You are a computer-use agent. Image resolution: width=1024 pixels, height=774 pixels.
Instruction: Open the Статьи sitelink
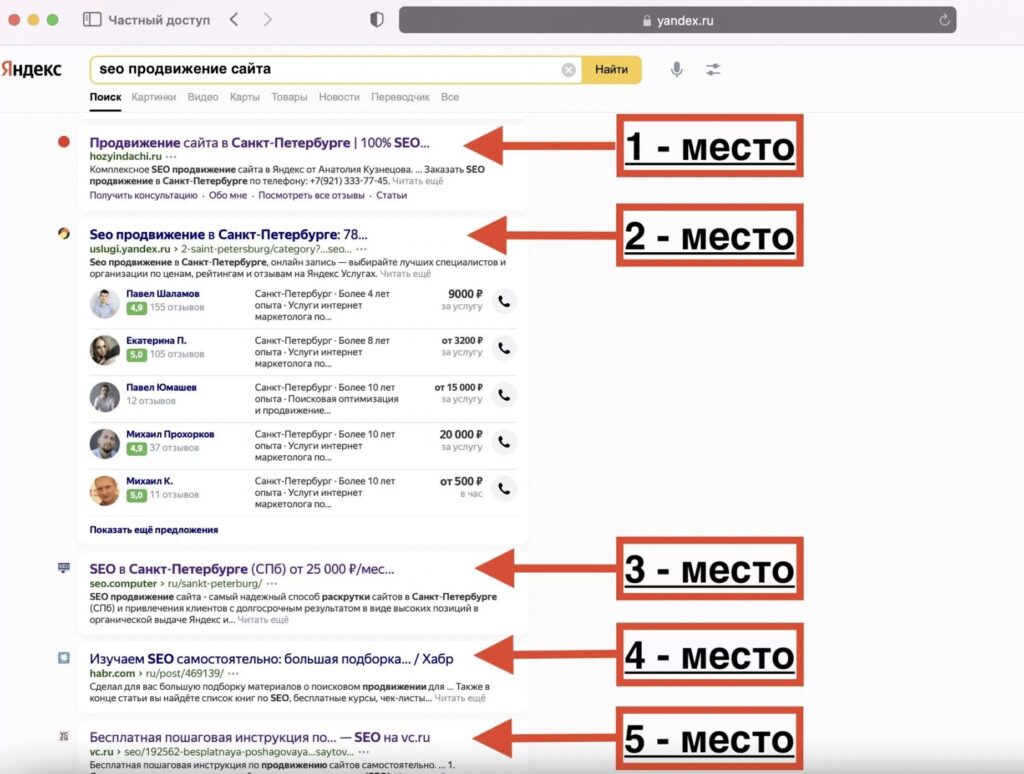click(391, 195)
